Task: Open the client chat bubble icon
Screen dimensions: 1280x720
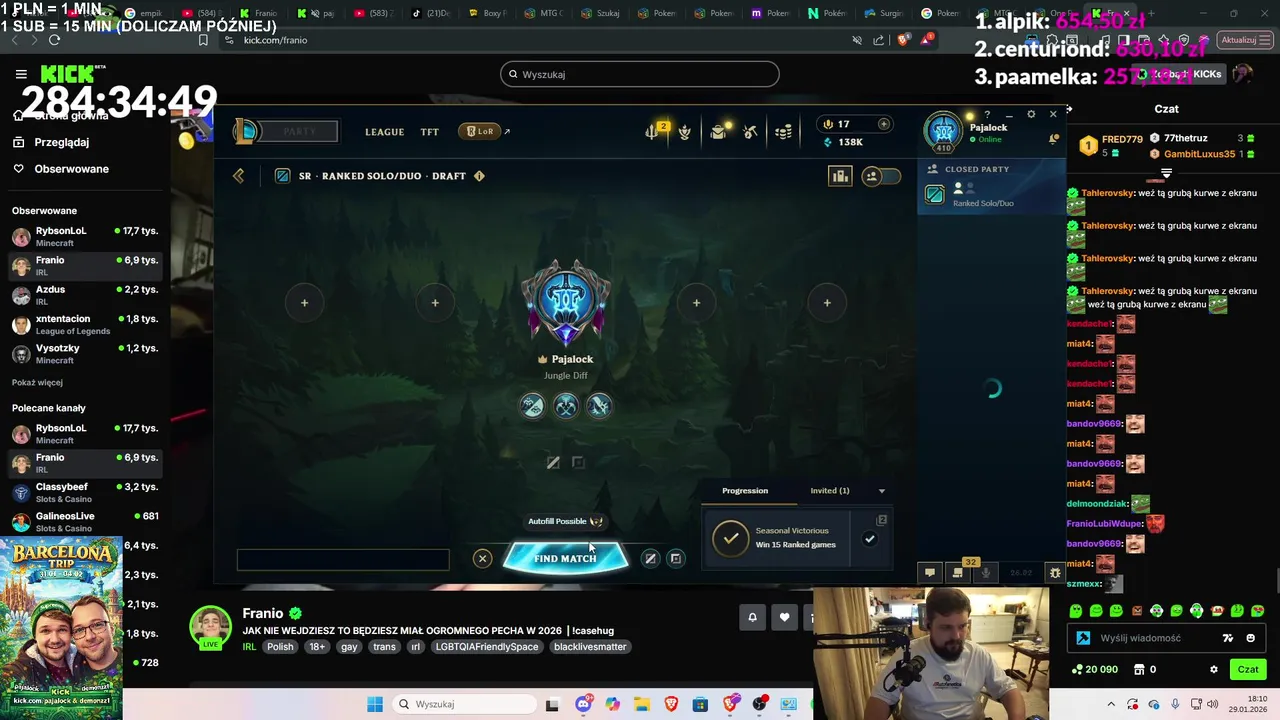Action: tap(930, 573)
